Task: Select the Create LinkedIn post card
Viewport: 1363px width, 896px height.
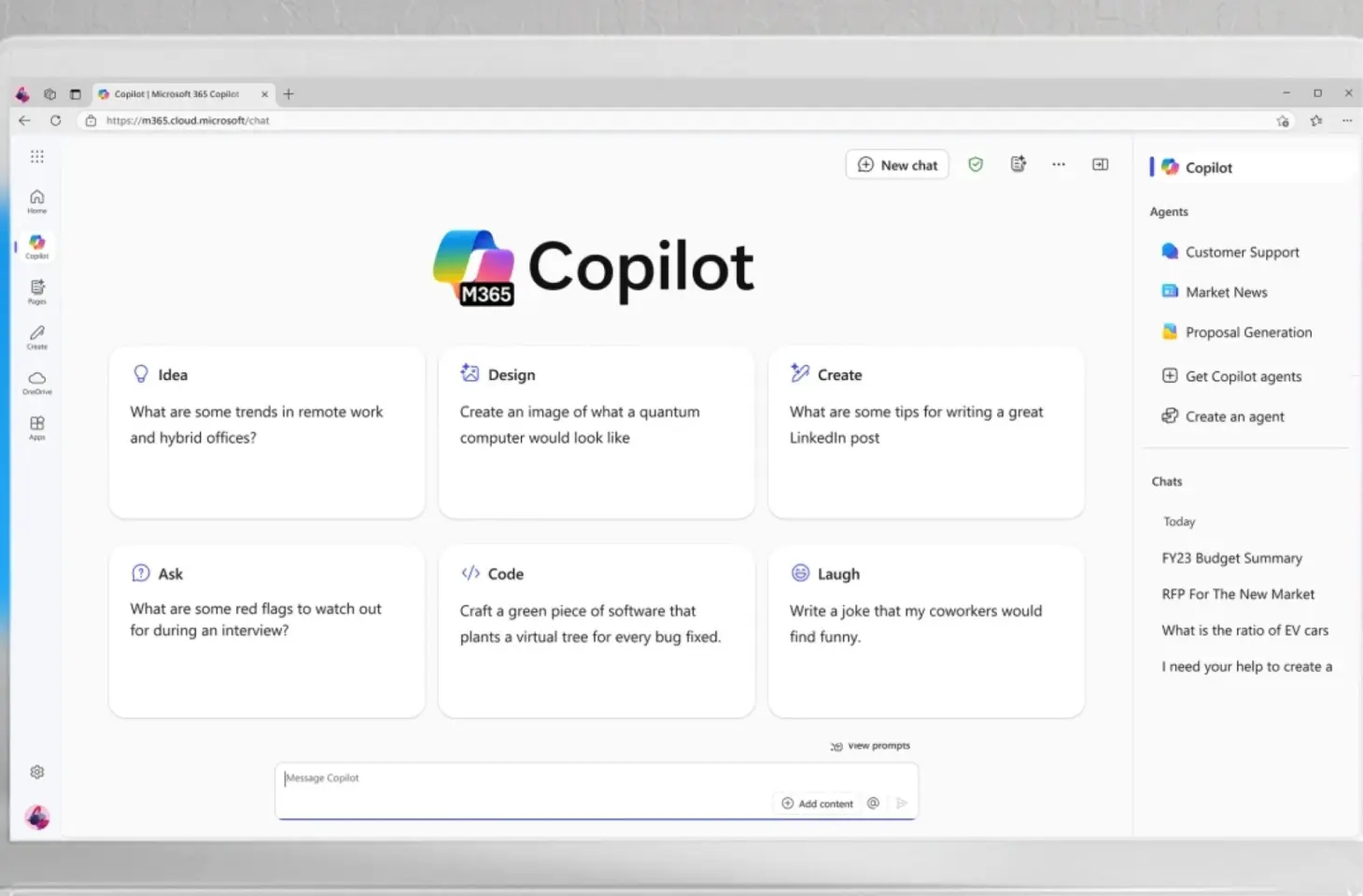Action: tap(926, 432)
